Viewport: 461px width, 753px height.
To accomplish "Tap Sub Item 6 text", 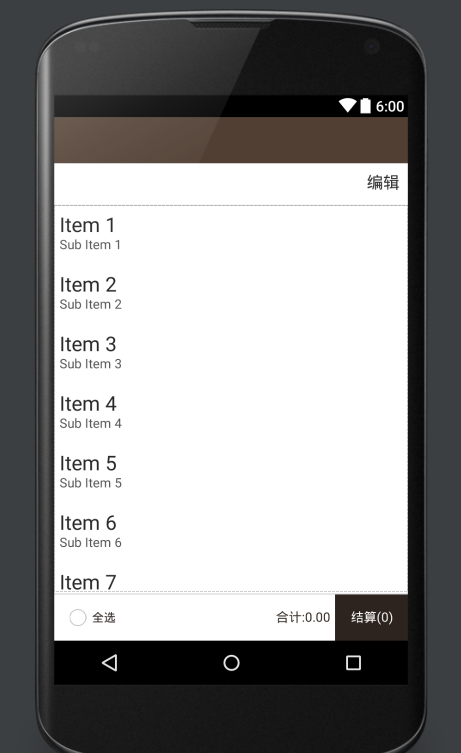I will (90, 543).
